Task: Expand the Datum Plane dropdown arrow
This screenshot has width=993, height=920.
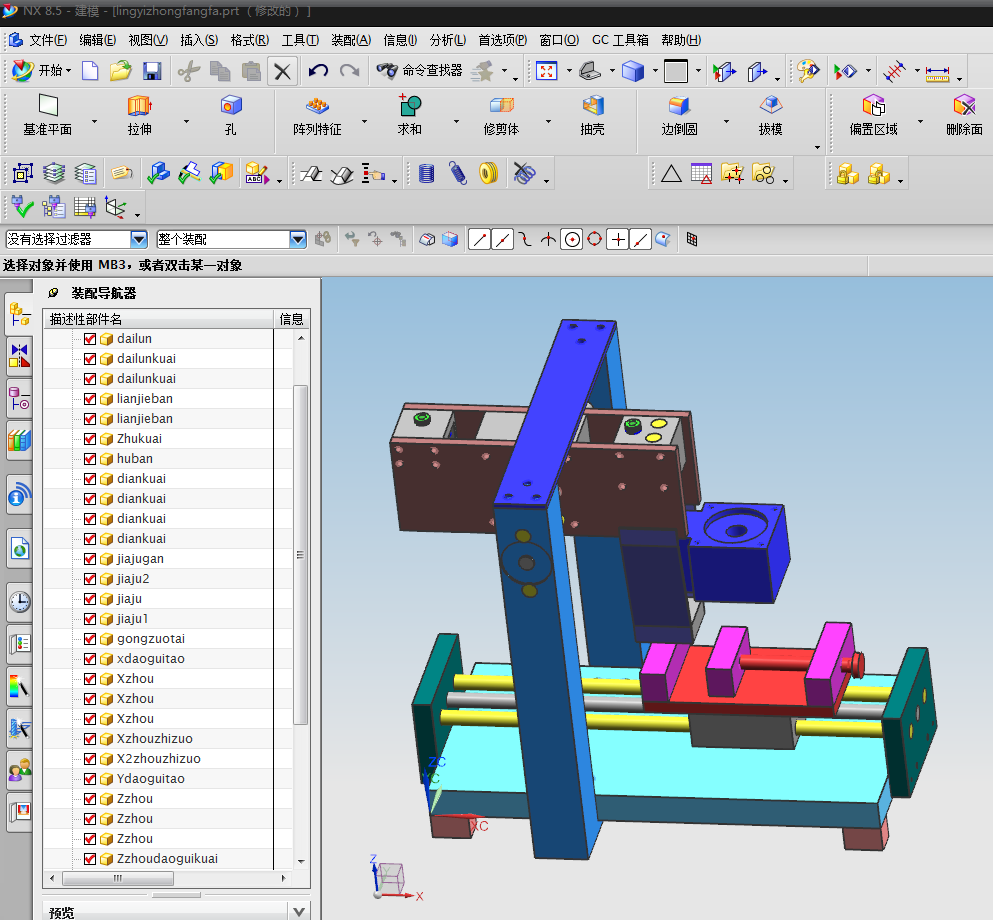Action: [94, 121]
